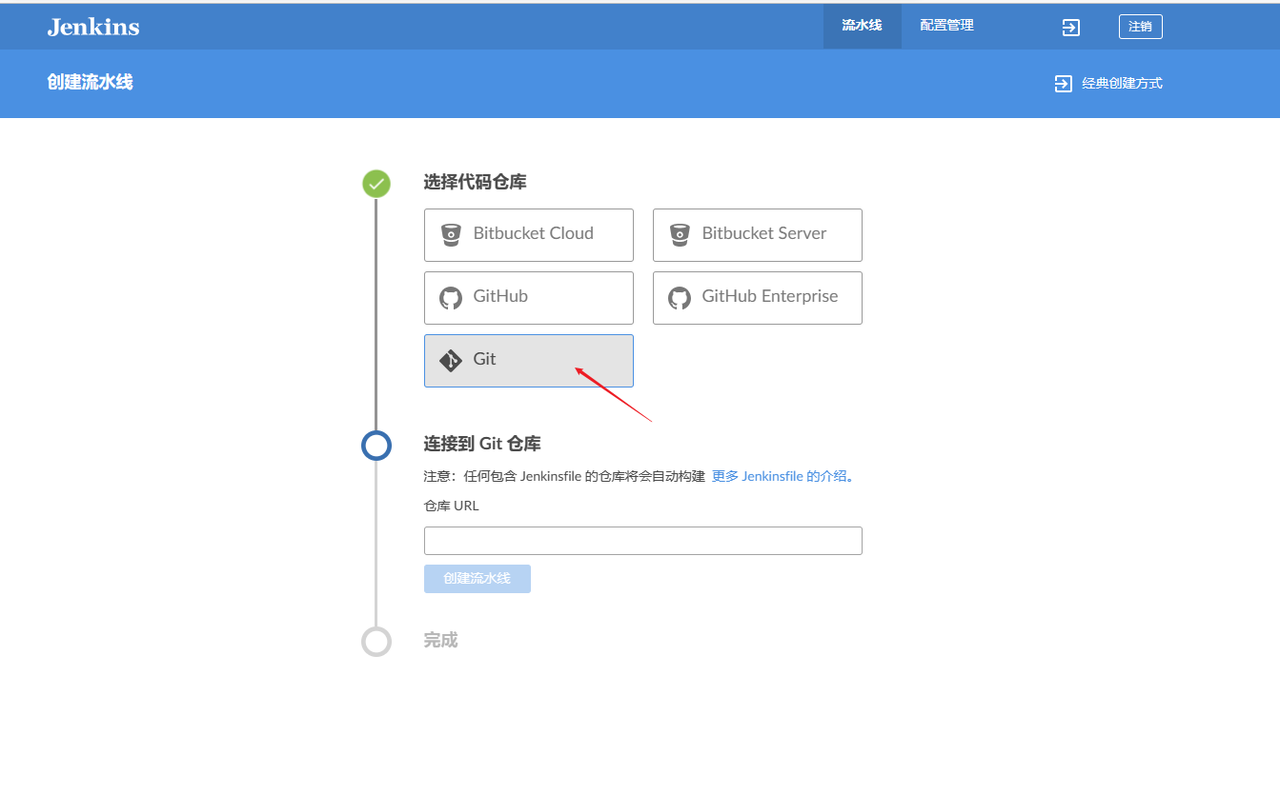Click the green checkmark step indicator
The image size is (1280, 795).
click(x=376, y=183)
